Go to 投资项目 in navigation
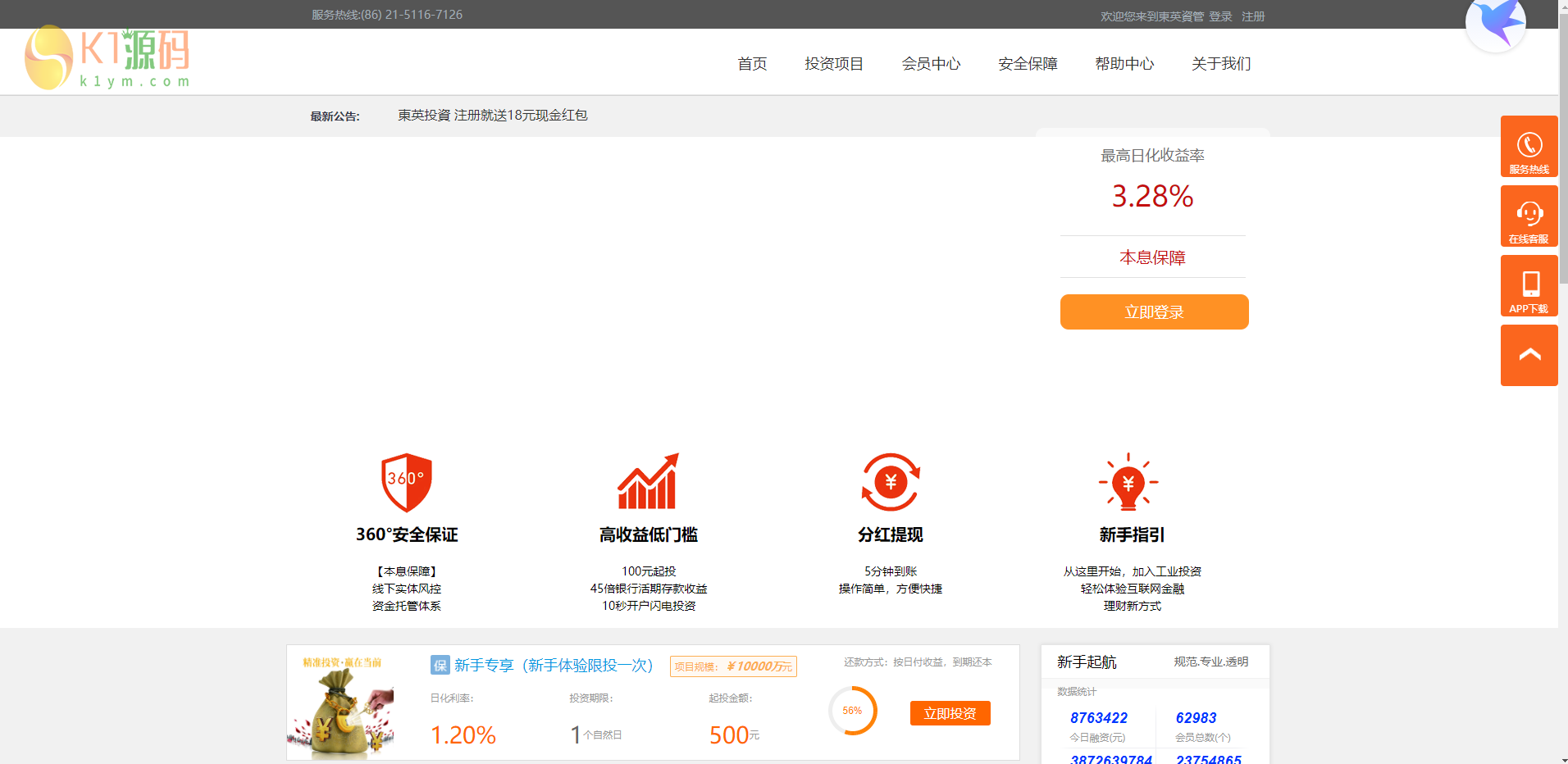 [834, 64]
